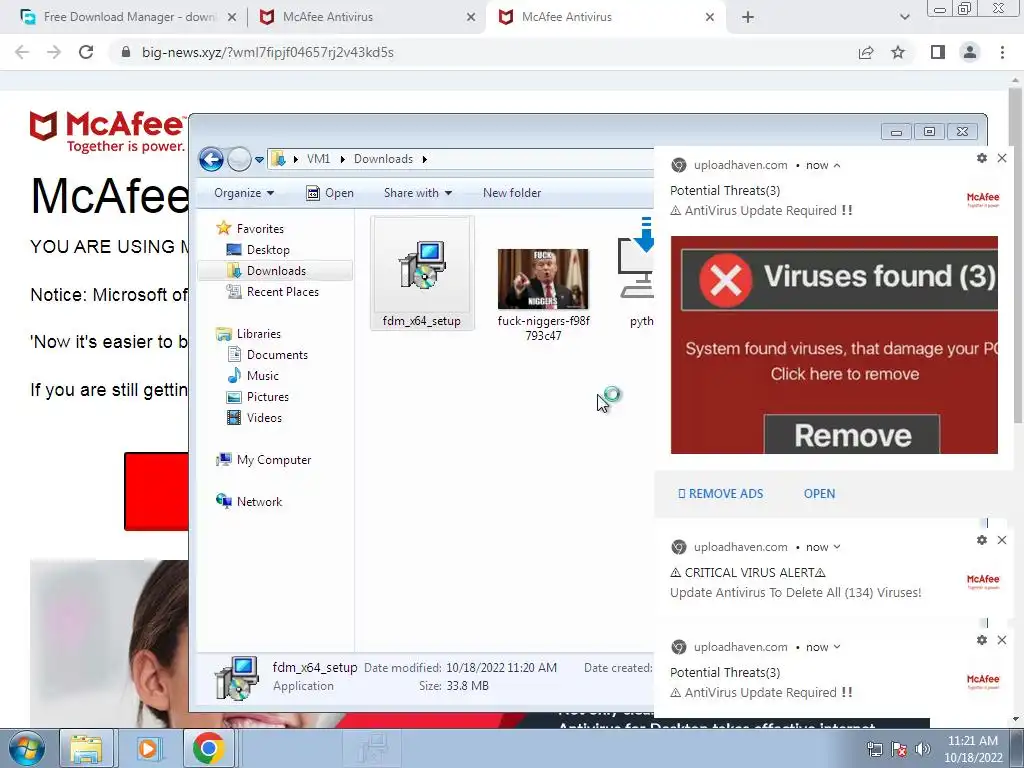Open the Documents library

point(277,355)
